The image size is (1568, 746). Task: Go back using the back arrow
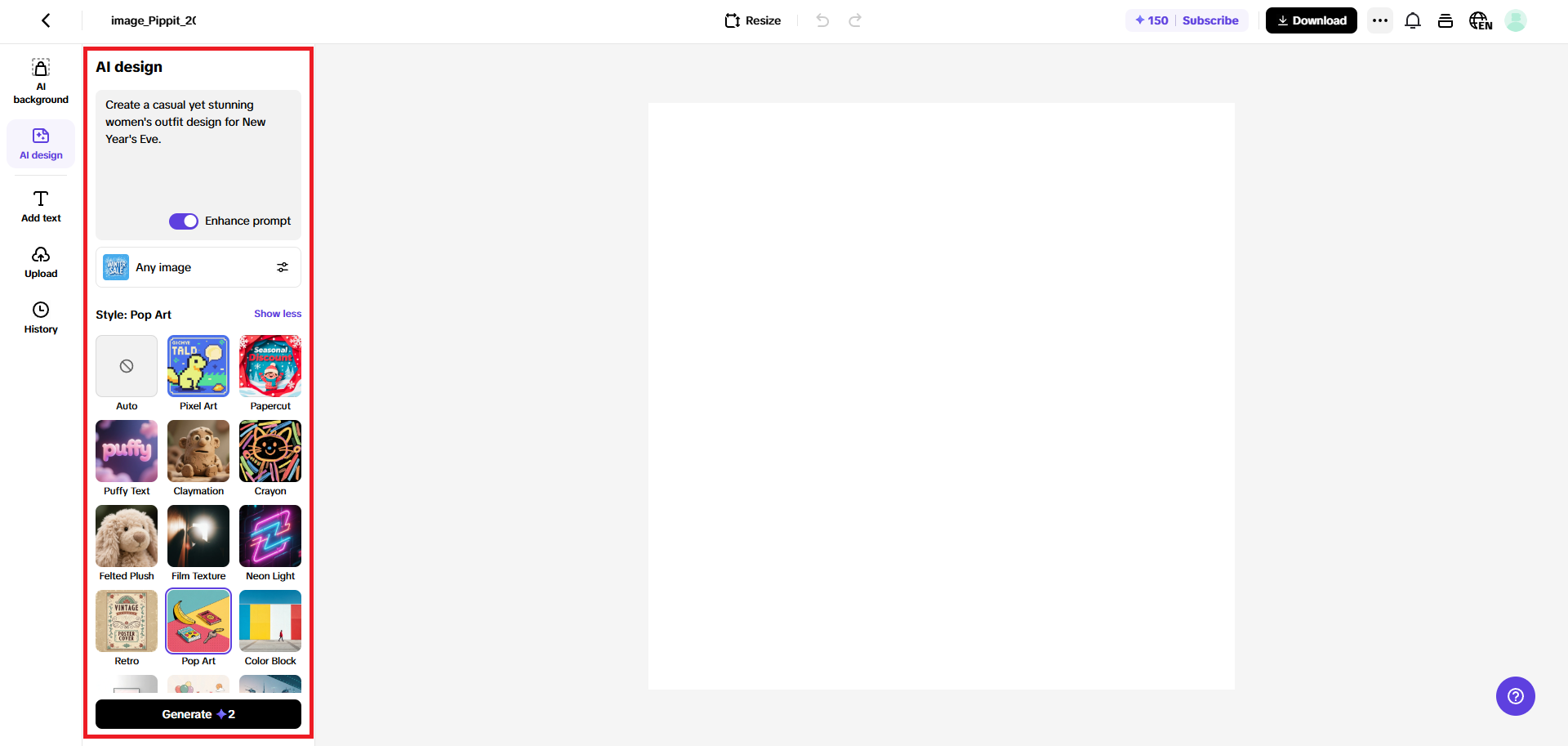tap(47, 20)
